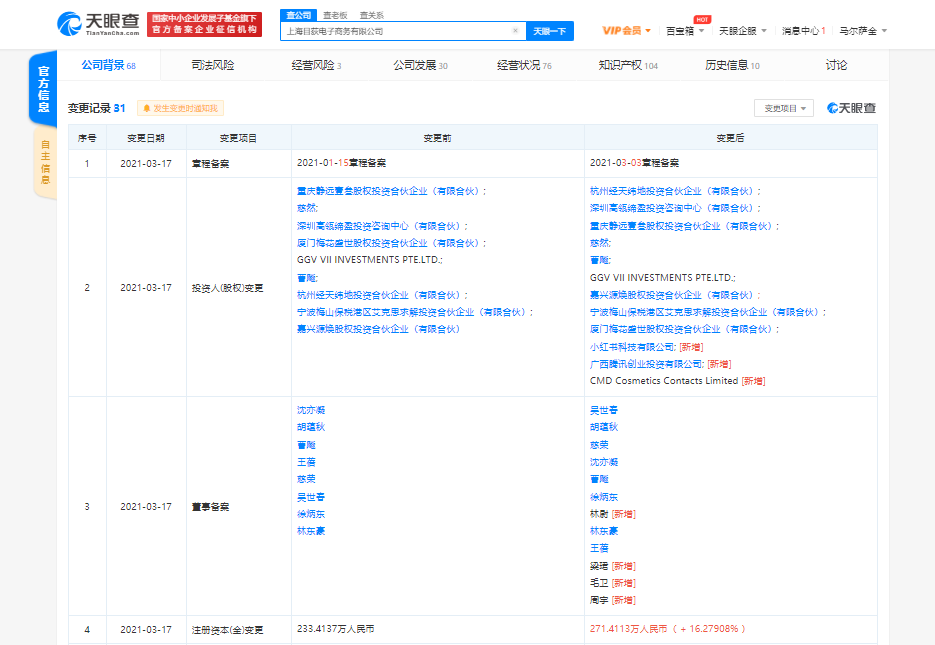Click the 天眼查 logo in the header

[98, 24]
